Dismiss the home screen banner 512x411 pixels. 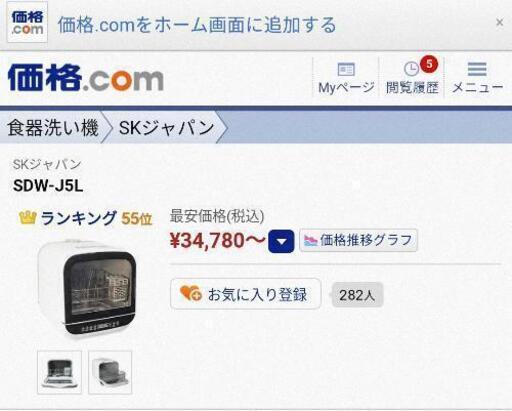point(499,22)
